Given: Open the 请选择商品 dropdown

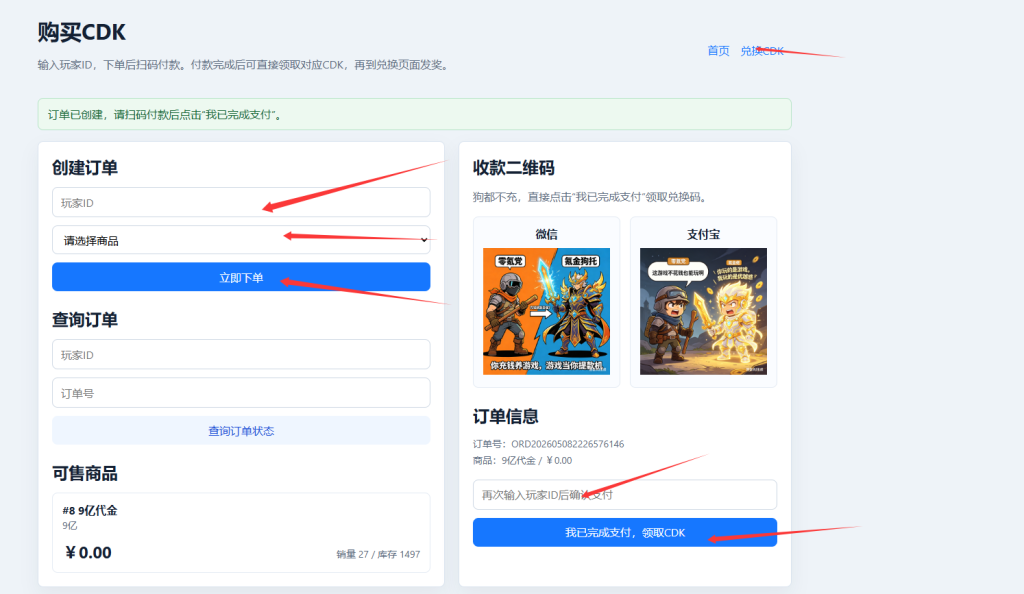Looking at the screenshot, I should [241, 240].
